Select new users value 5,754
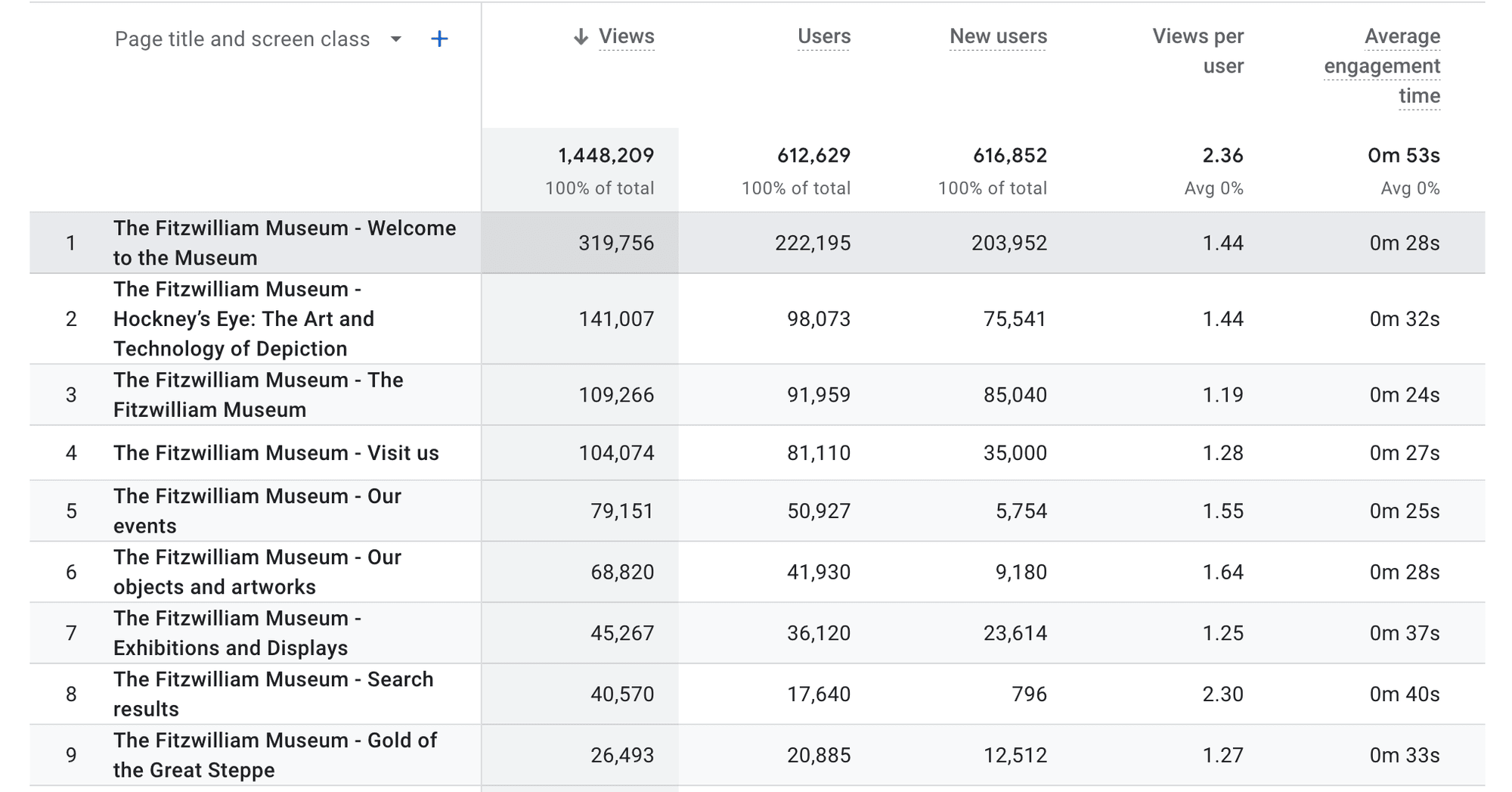This screenshot has width=1512, height=792. (x=1021, y=511)
